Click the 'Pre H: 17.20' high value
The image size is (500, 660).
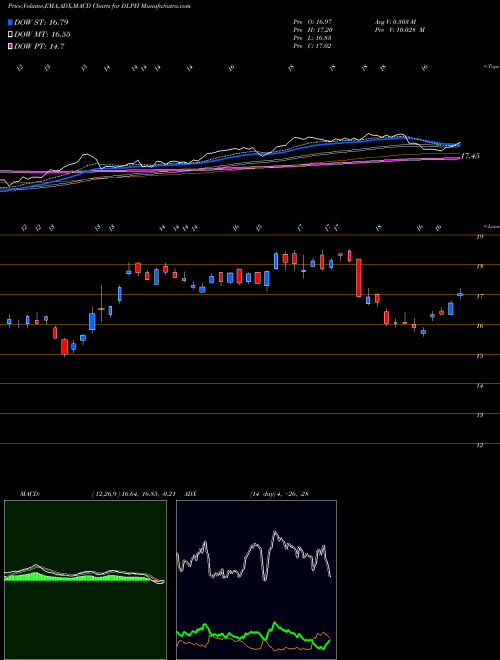click(x=313, y=30)
